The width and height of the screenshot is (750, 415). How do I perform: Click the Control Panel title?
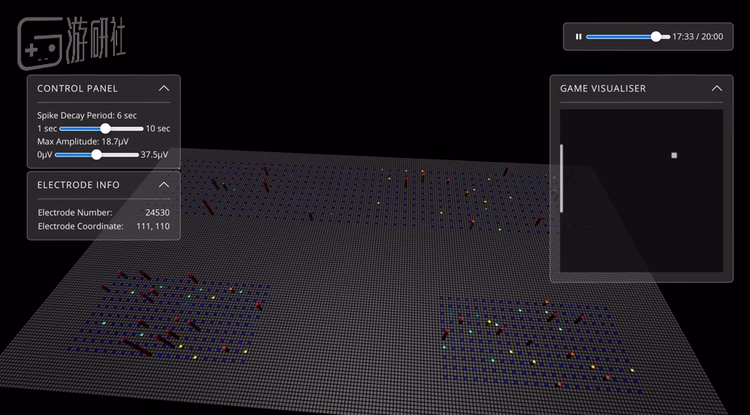[77, 89]
